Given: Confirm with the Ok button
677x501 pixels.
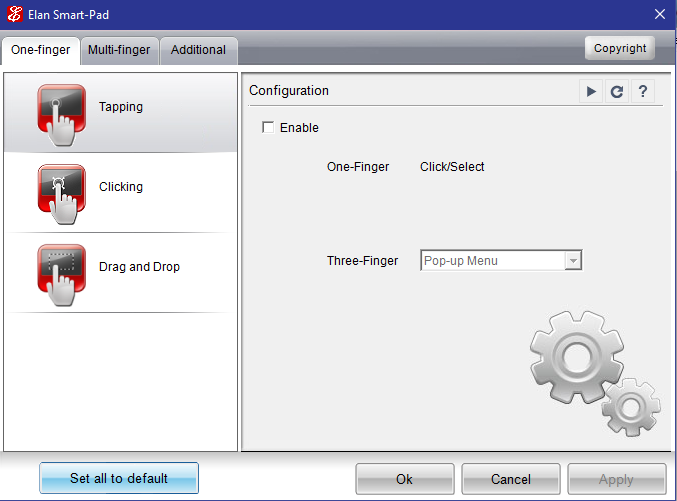Looking at the screenshot, I should pyautogui.click(x=405, y=479).
